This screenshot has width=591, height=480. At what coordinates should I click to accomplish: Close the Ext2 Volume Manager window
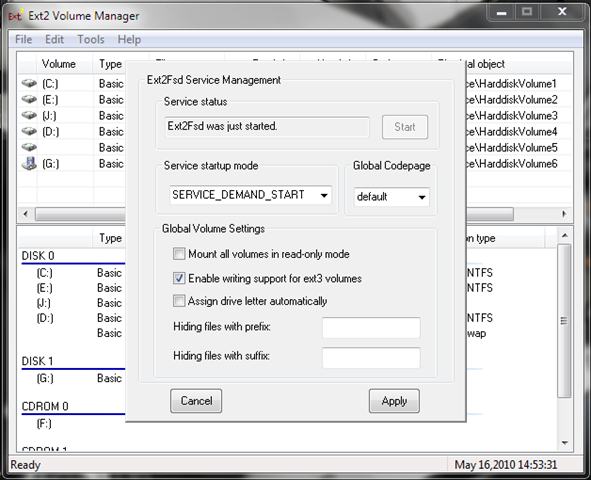click(x=562, y=12)
